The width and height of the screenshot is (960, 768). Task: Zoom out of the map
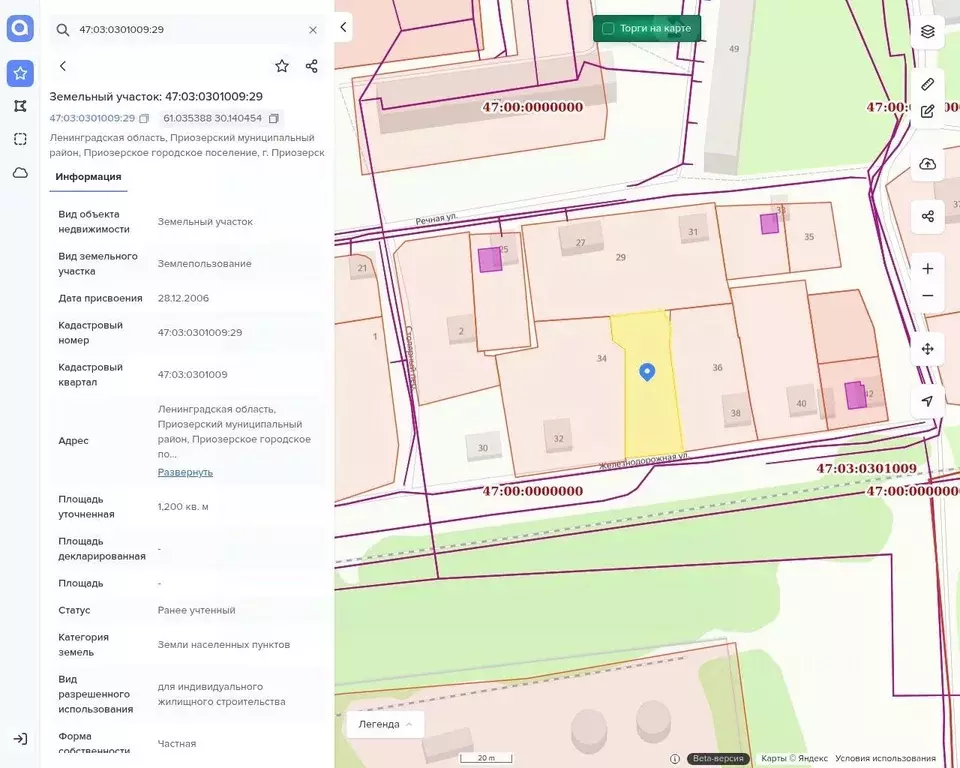927,296
